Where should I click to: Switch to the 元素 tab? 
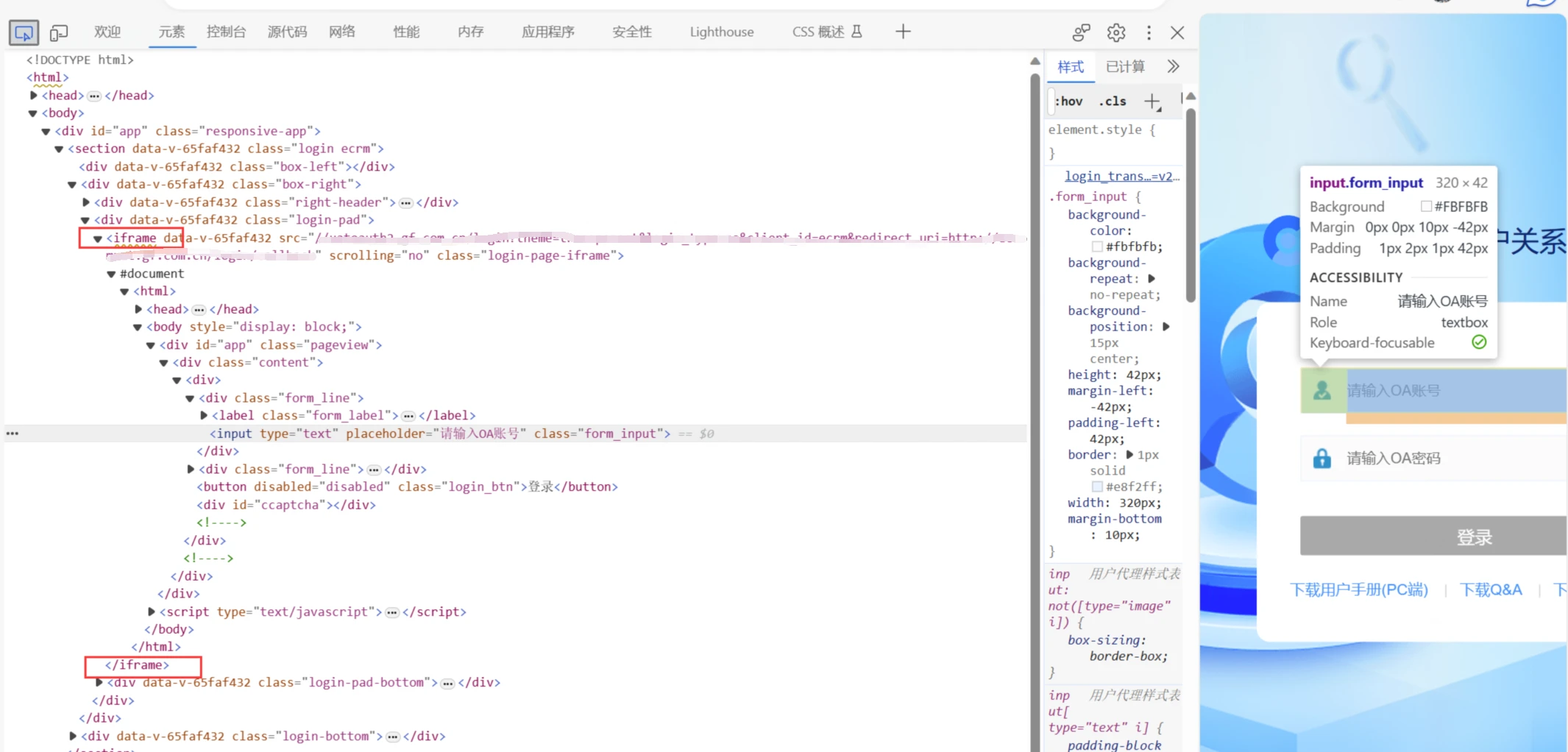tap(172, 32)
